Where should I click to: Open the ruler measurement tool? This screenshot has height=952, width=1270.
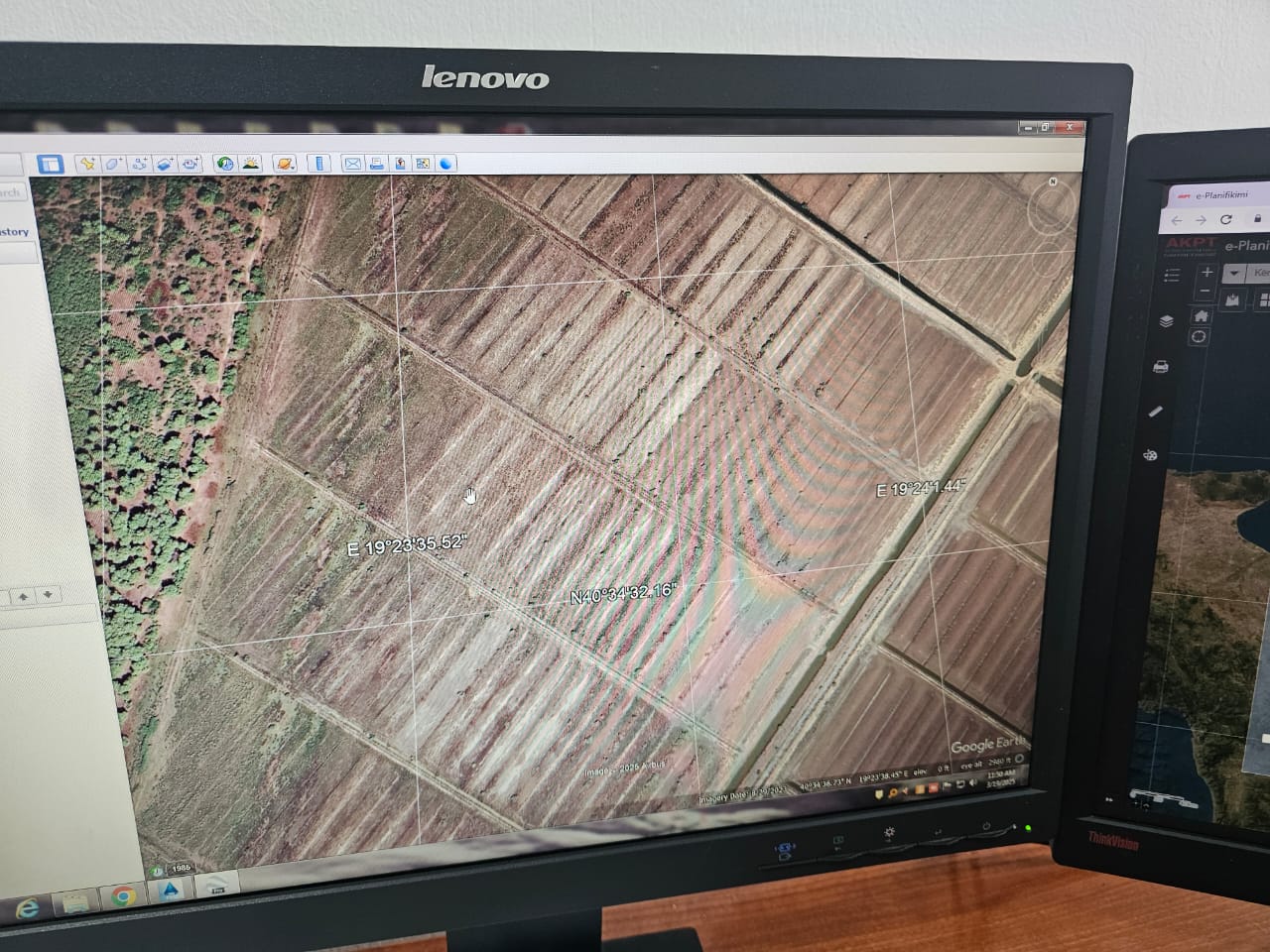click(318, 164)
